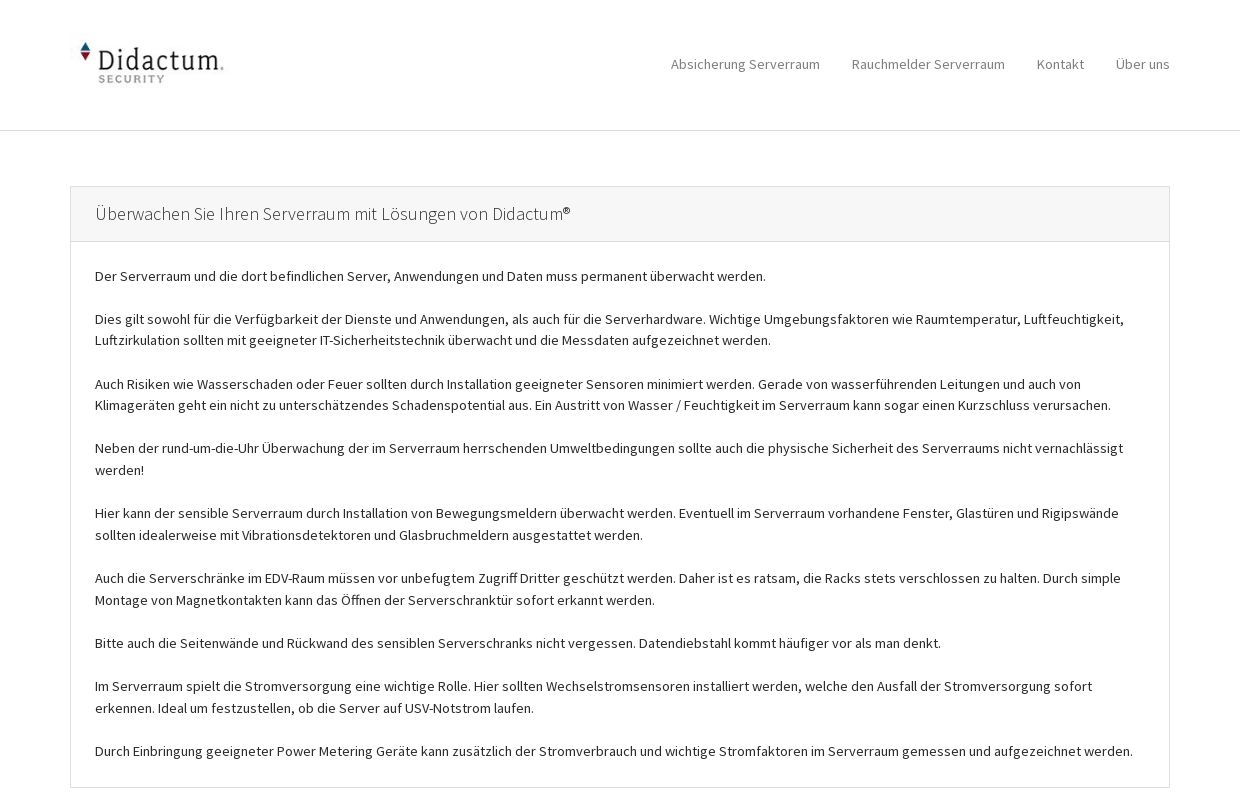
Task: Navigate to the Kontakt page
Action: tap(1060, 64)
